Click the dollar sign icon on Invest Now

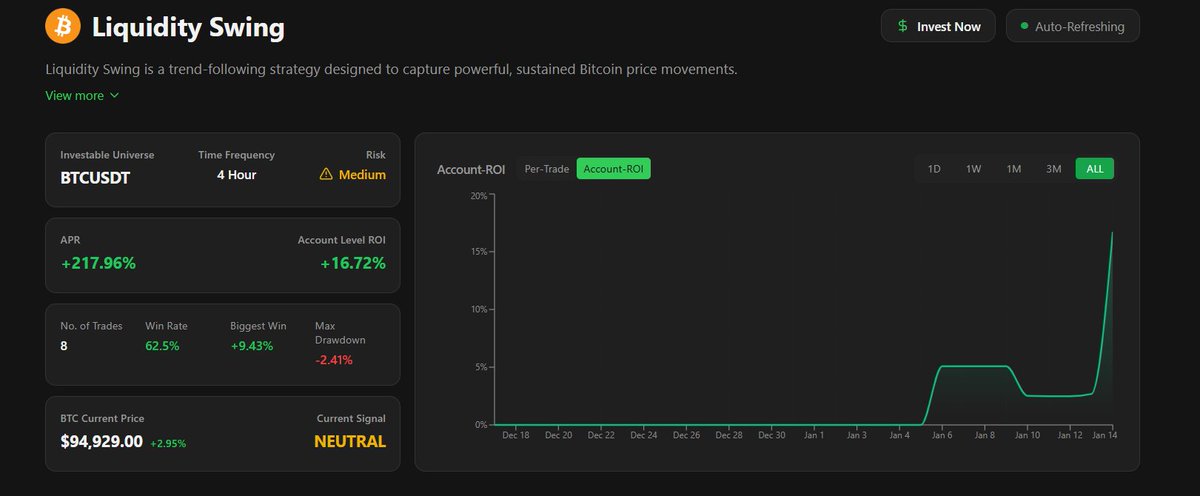[903, 26]
